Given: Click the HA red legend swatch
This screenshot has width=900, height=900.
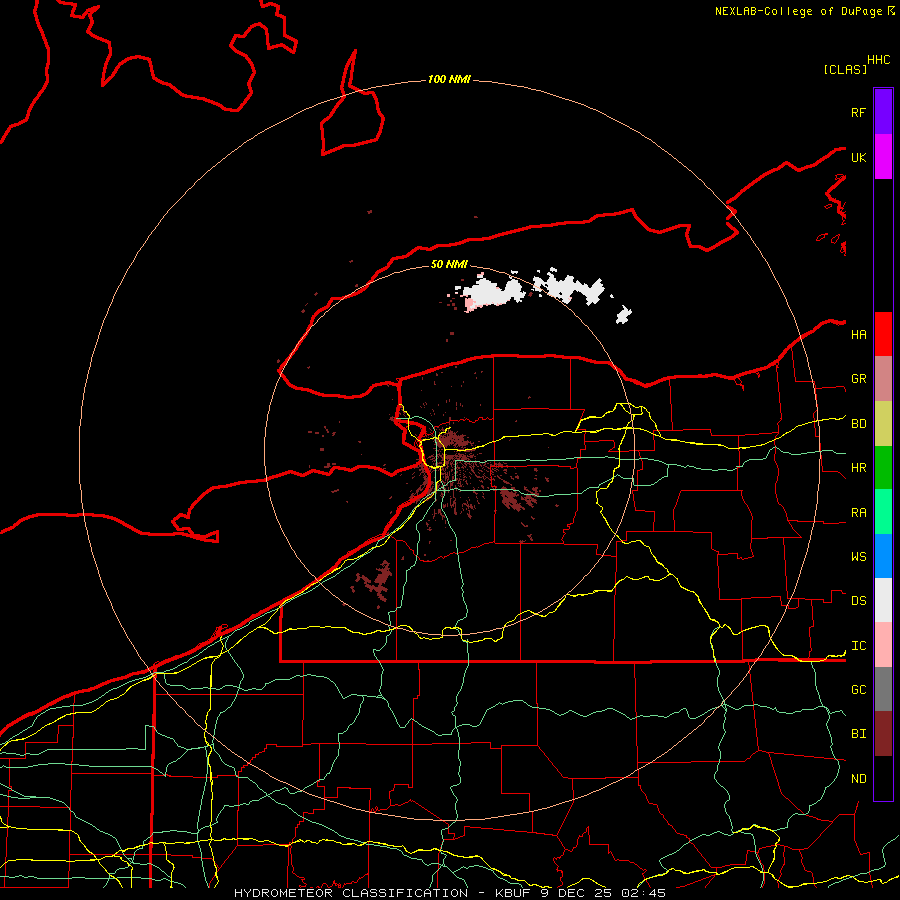Looking at the screenshot, I should click(883, 334).
